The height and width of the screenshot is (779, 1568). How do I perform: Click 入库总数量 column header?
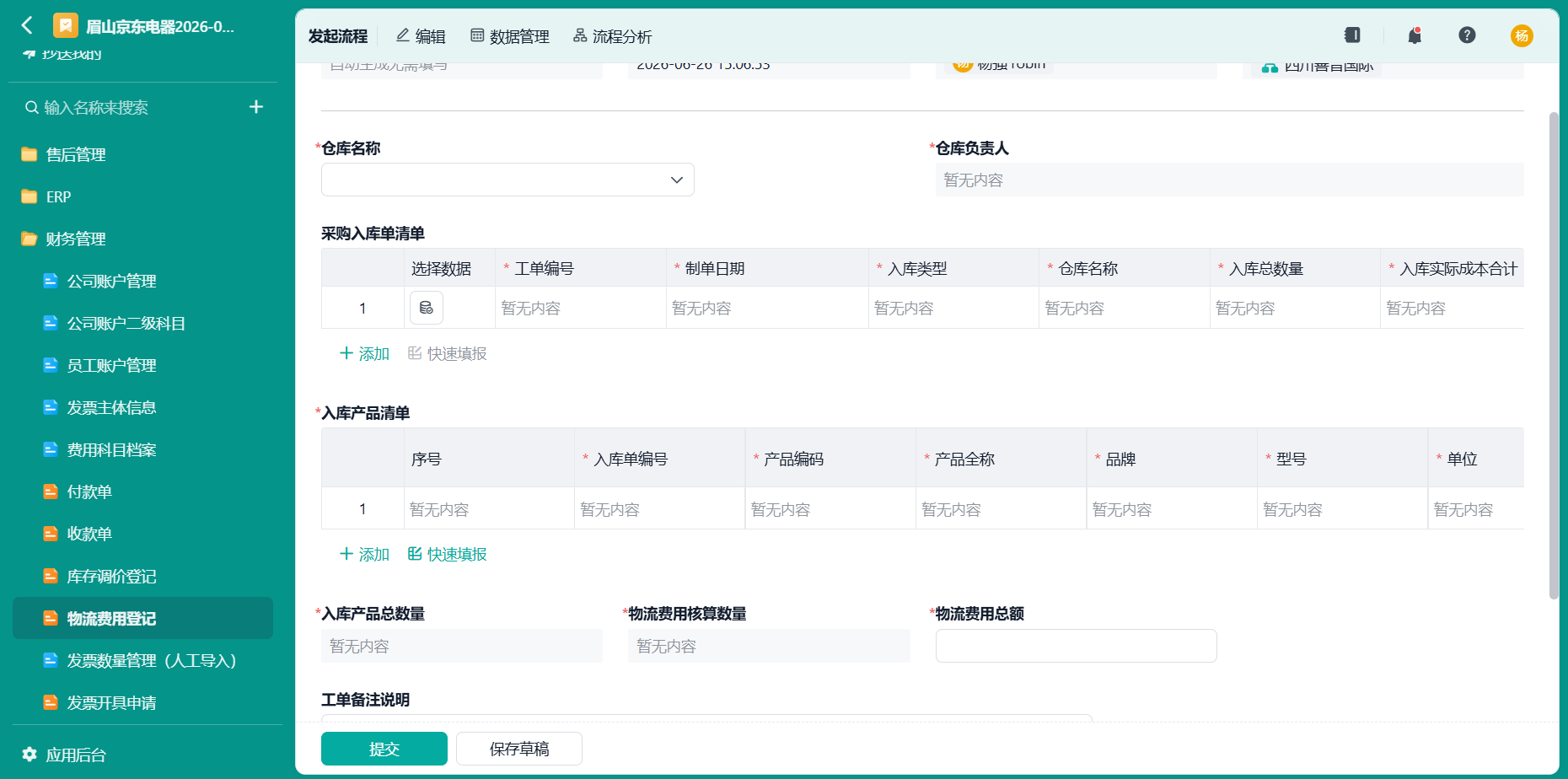(x=1295, y=268)
